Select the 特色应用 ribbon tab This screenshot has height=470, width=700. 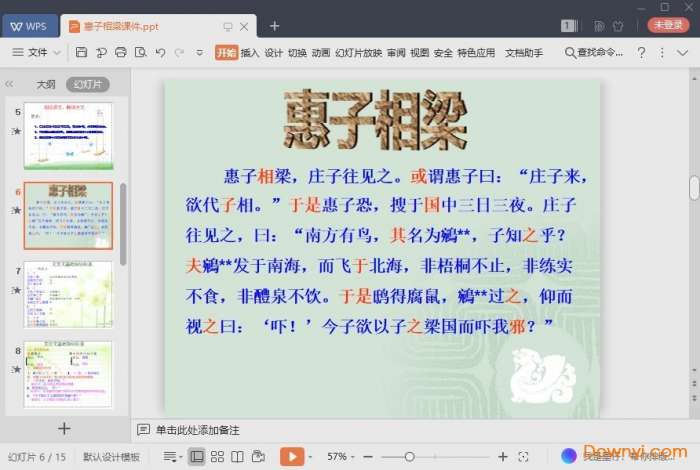coord(476,53)
